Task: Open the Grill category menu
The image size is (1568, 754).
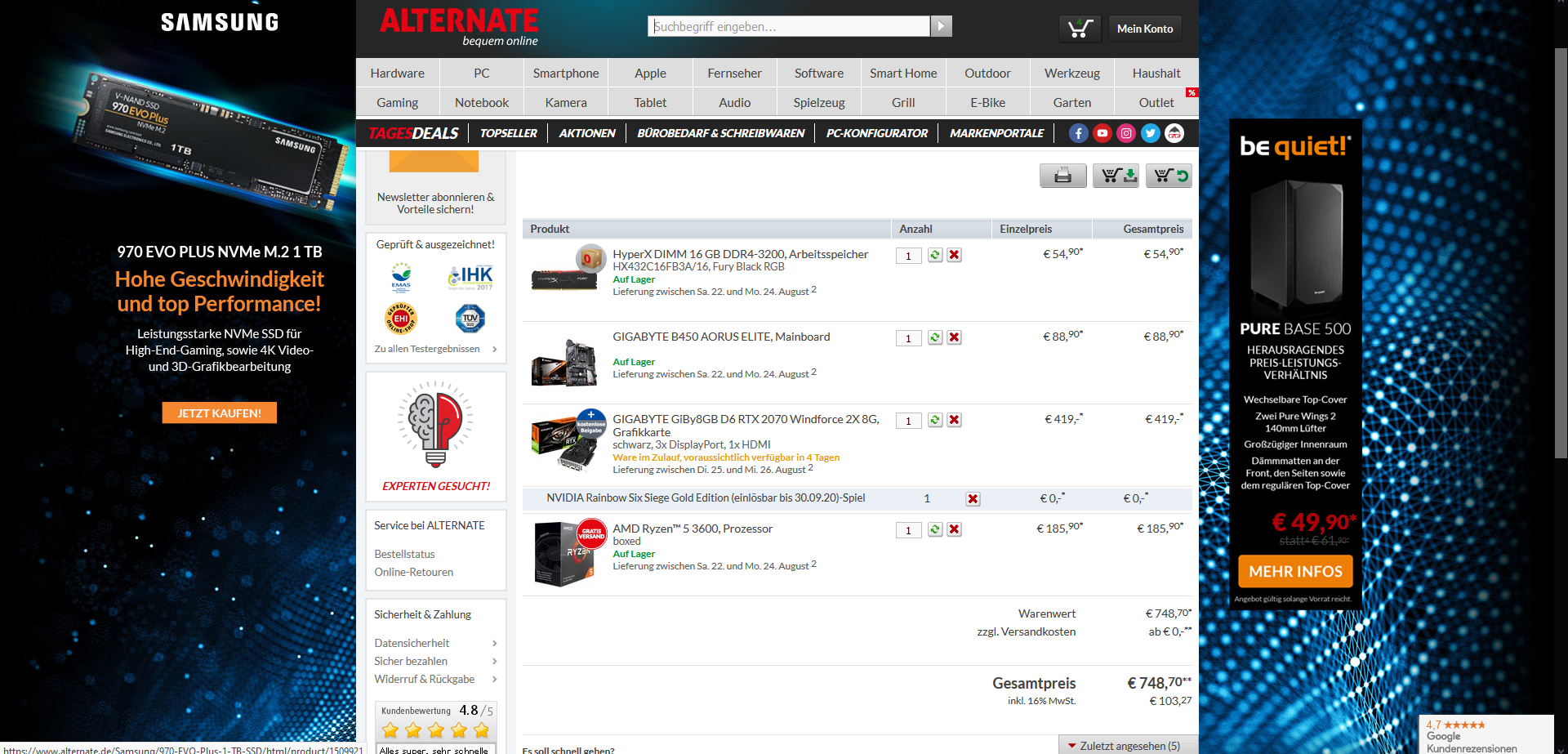Action: pos(903,102)
